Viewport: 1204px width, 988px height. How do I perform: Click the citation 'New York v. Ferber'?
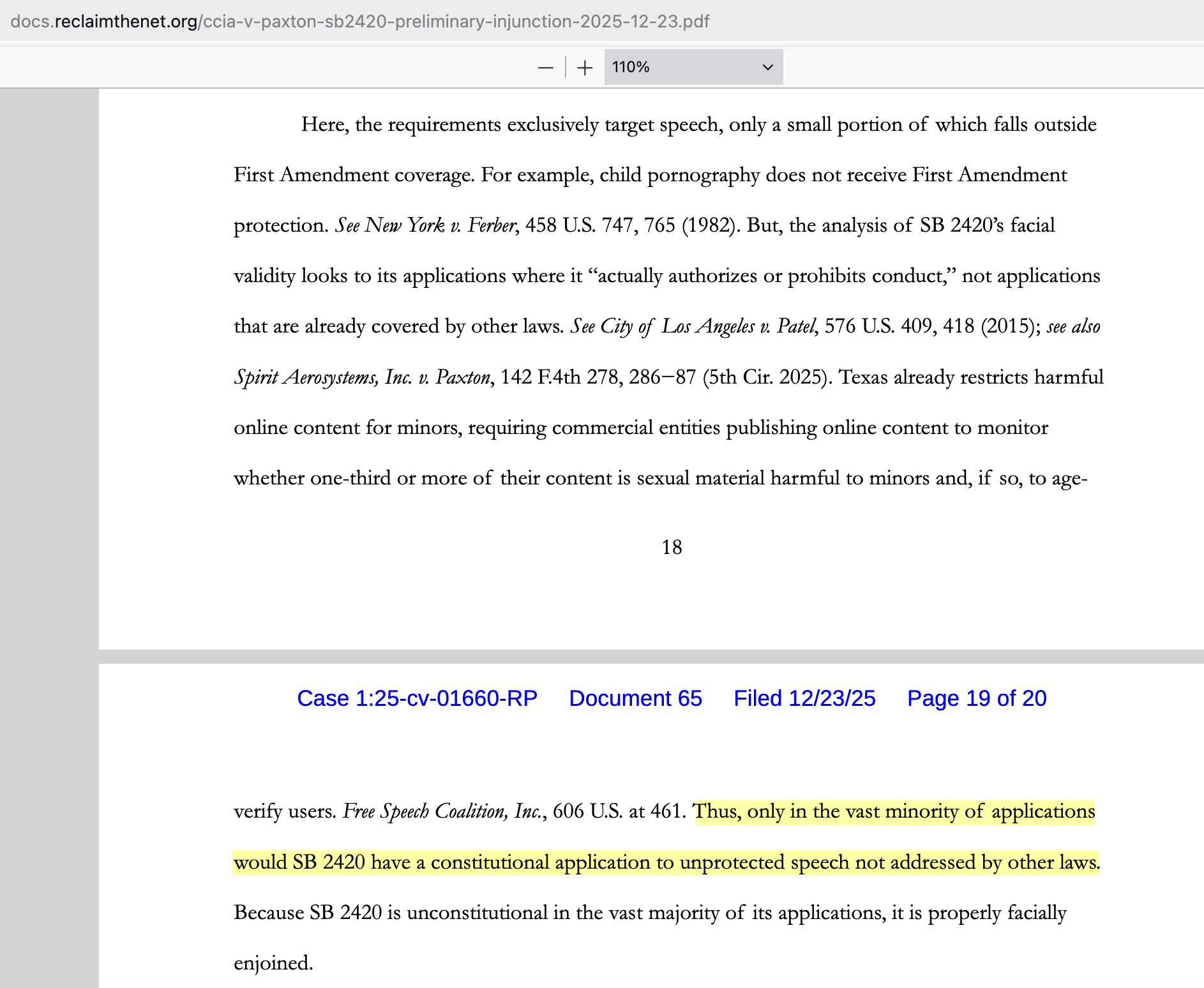coord(440,225)
